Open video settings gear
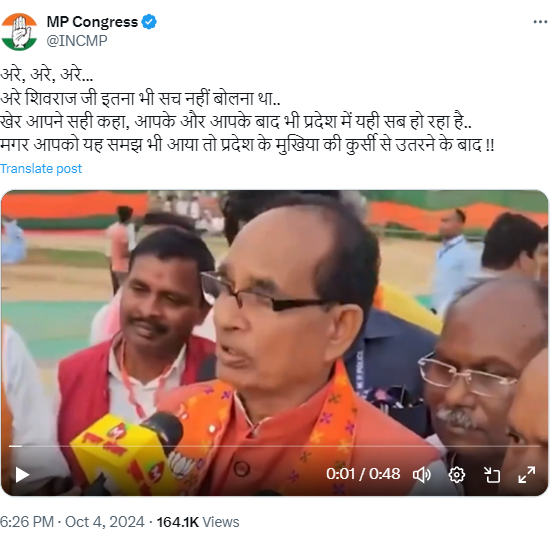This screenshot has height=541, width=559. pyautogui.click(x=457, y=475)
